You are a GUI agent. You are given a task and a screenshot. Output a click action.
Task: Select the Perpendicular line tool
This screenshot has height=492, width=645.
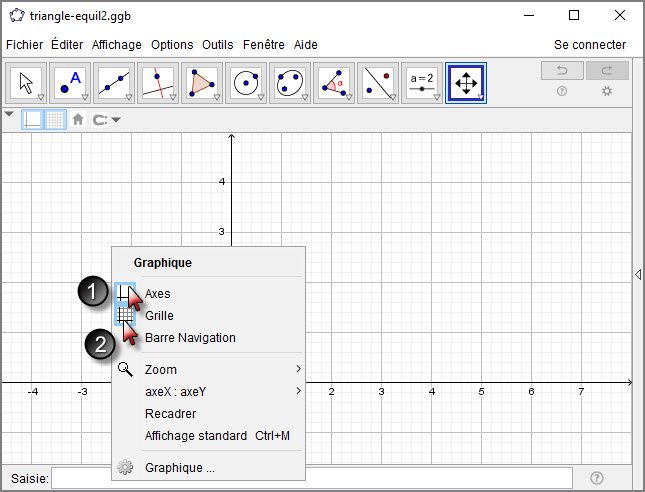pos(158,83)
